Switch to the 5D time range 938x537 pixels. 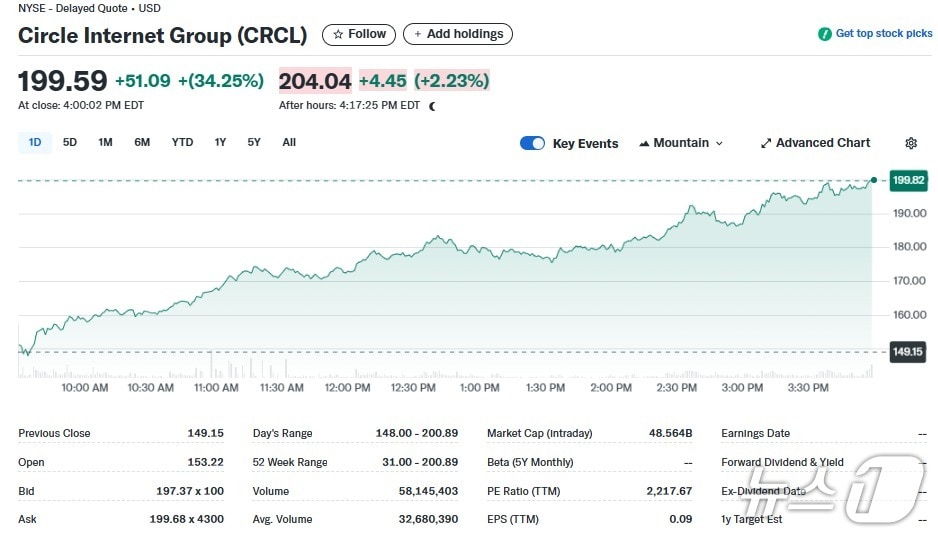tap(70, 142)
